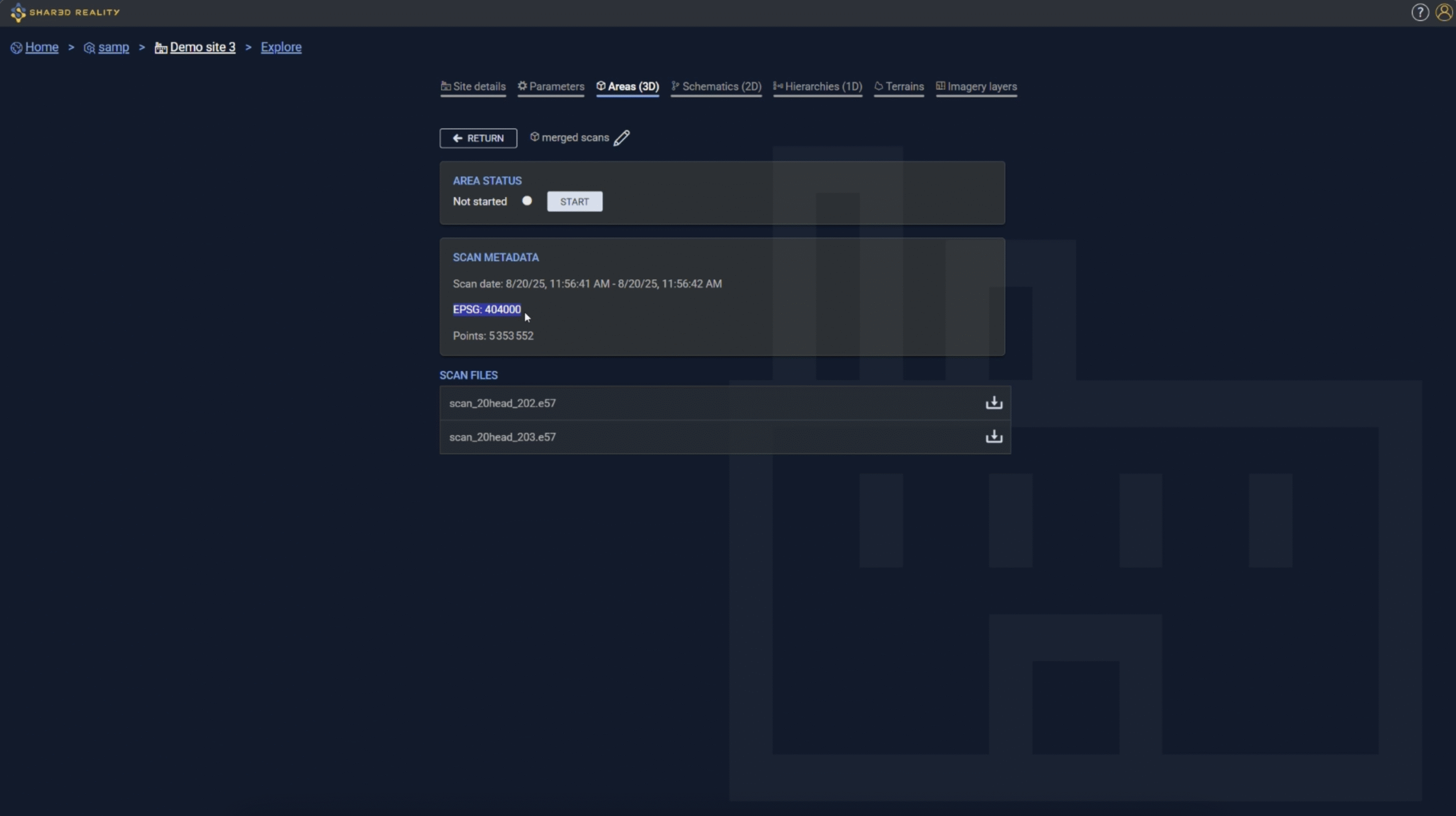This screenshot has height=816, width=1456.
Task: Open the Parameters tab
Action: (x=551, y=86)
